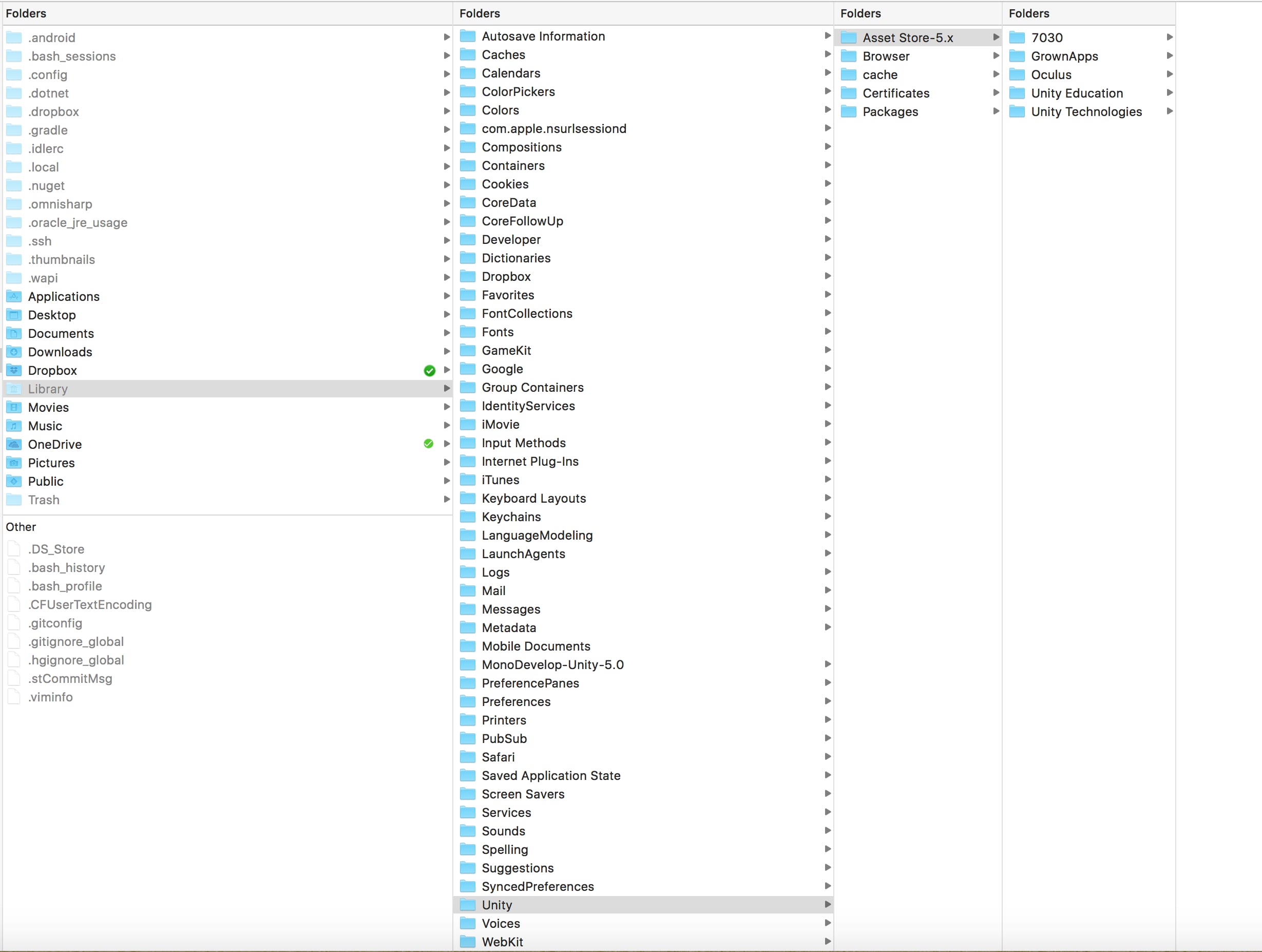Expand the Unity Education arrow
This screenshot has width=1262, height=952.
click(1170, 92)
